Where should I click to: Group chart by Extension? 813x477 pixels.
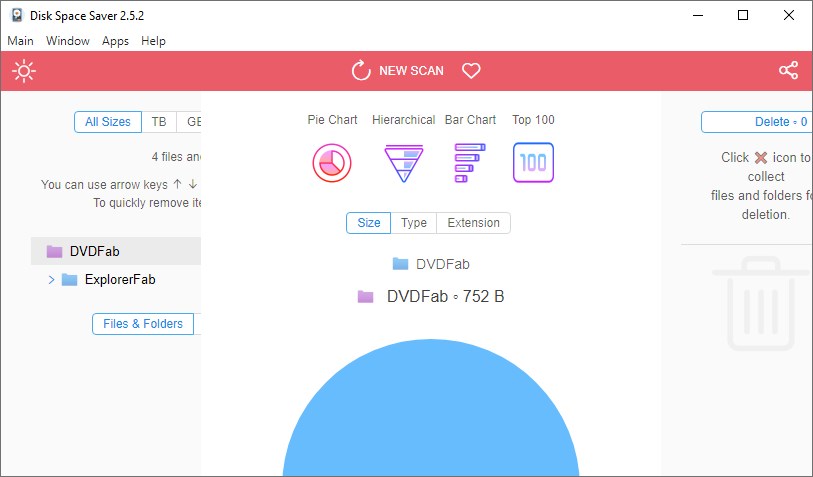[x=473, y=223]
